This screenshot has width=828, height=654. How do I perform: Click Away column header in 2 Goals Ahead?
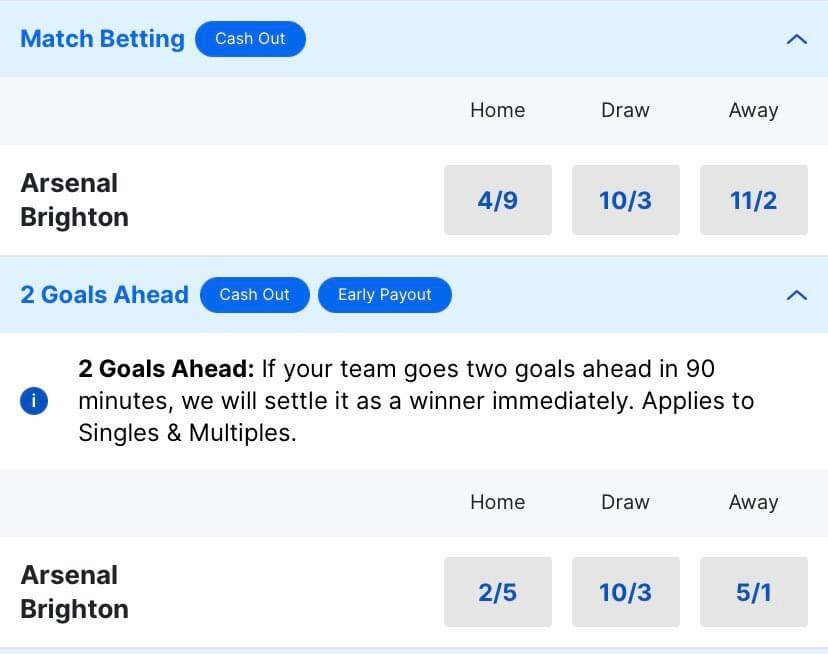(x=754, y=502)
